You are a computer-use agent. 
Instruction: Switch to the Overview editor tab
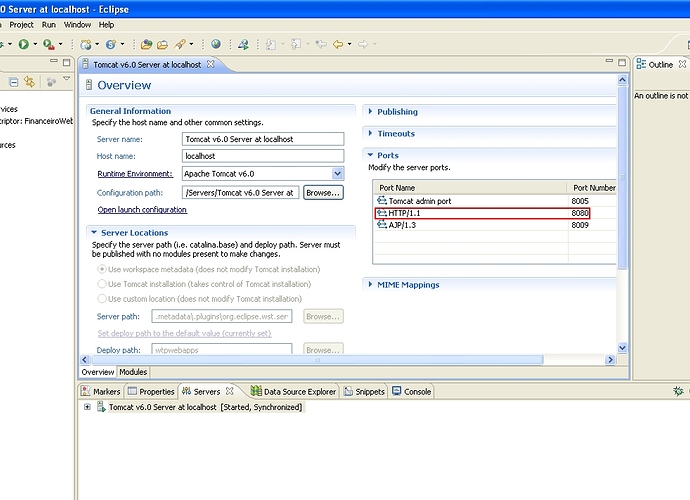[x=98, y=372]
